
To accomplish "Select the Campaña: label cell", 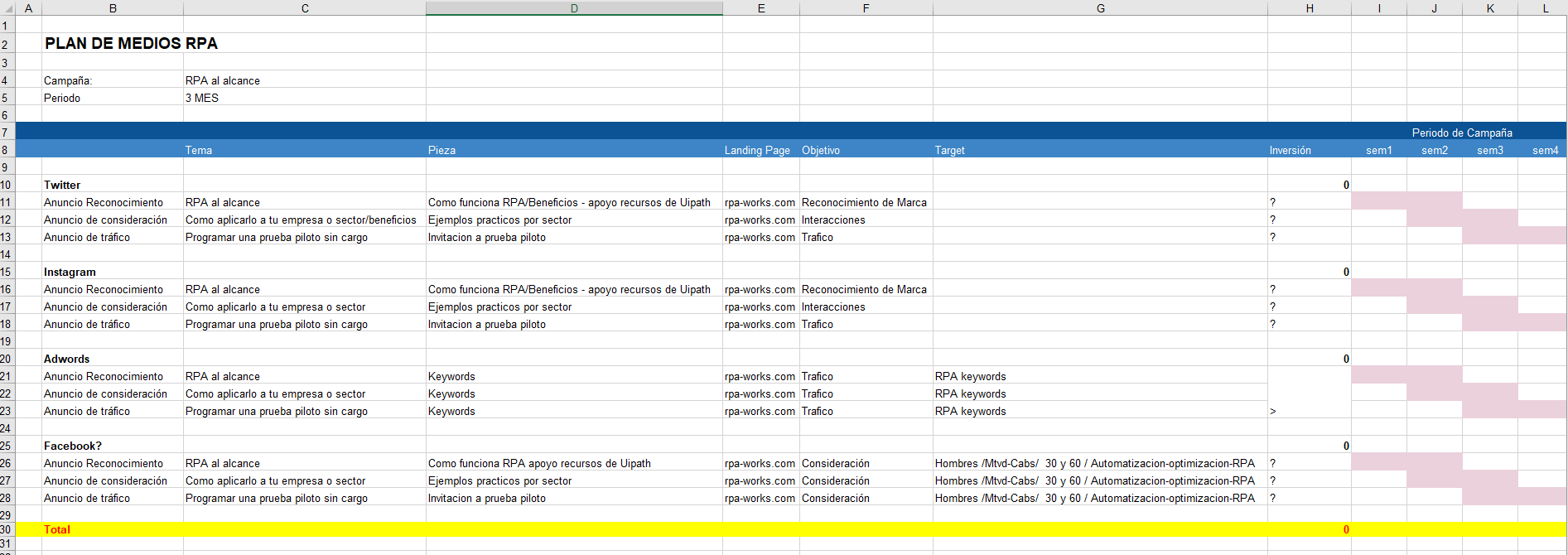I will point(113,80).
